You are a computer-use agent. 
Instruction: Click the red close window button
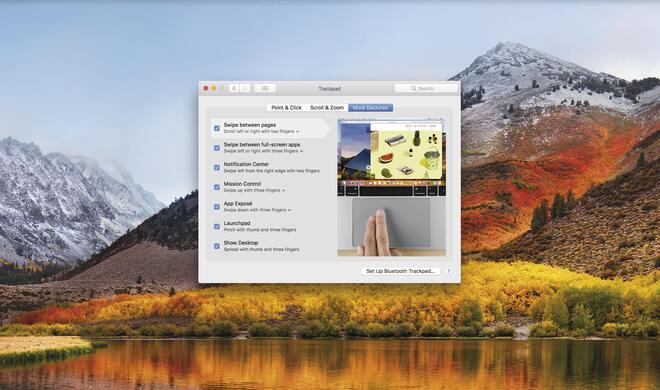tap(206, 88)
